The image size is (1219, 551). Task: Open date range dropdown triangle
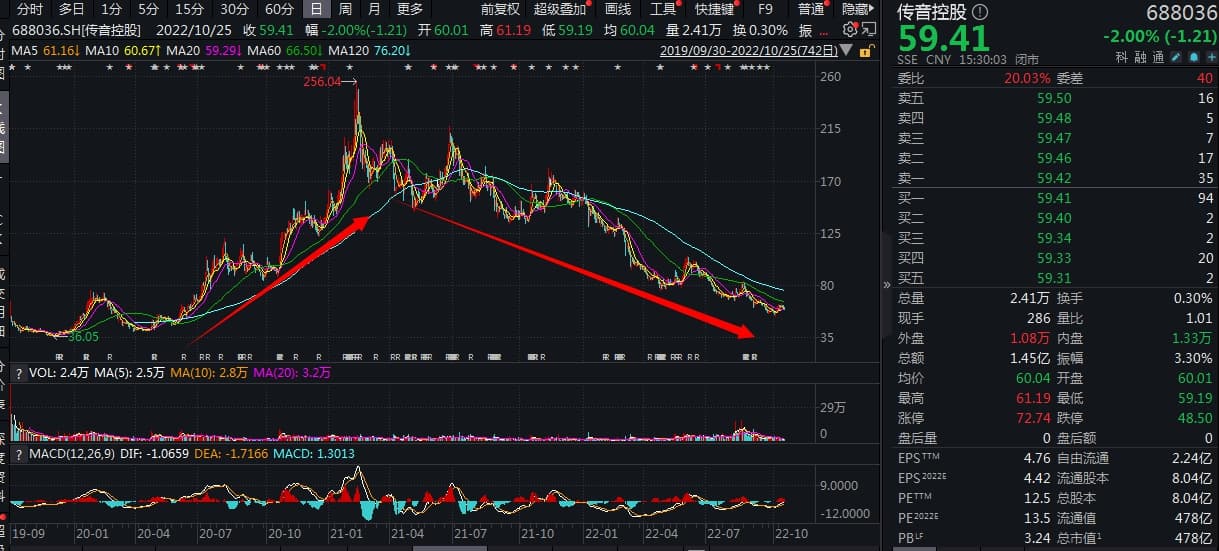point(848,49)
